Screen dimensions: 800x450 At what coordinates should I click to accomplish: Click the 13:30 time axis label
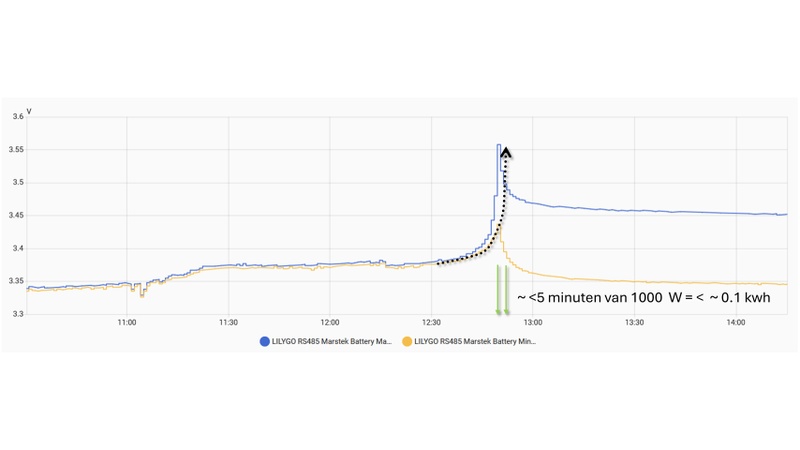[634, 322]
